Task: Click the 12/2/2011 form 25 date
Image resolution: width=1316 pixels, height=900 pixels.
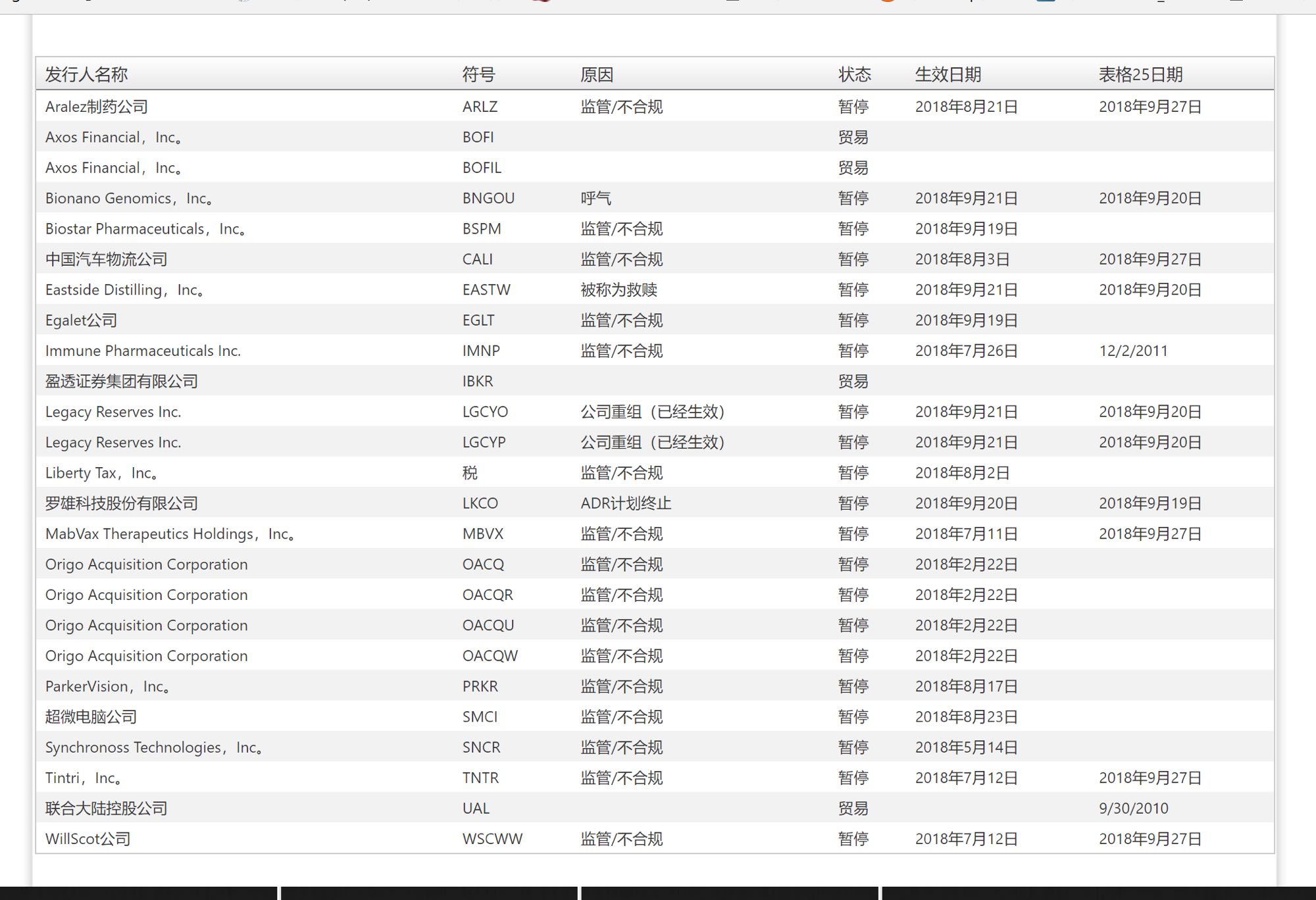Action: (x=1133, y=351)
